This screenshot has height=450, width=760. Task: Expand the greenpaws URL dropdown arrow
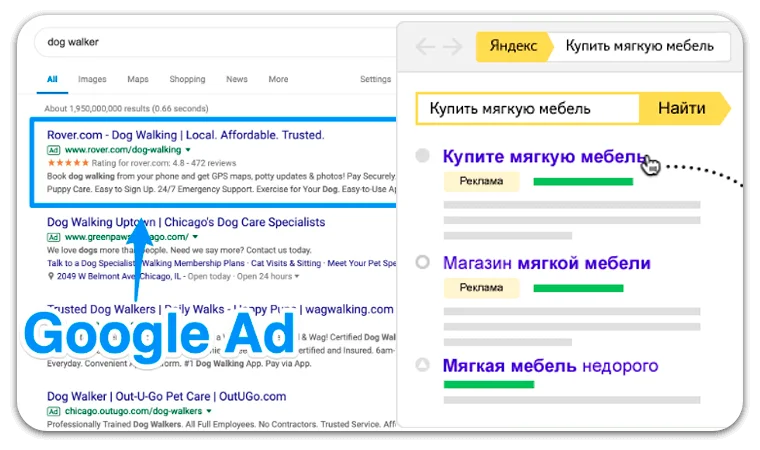(x=195, y=237)
